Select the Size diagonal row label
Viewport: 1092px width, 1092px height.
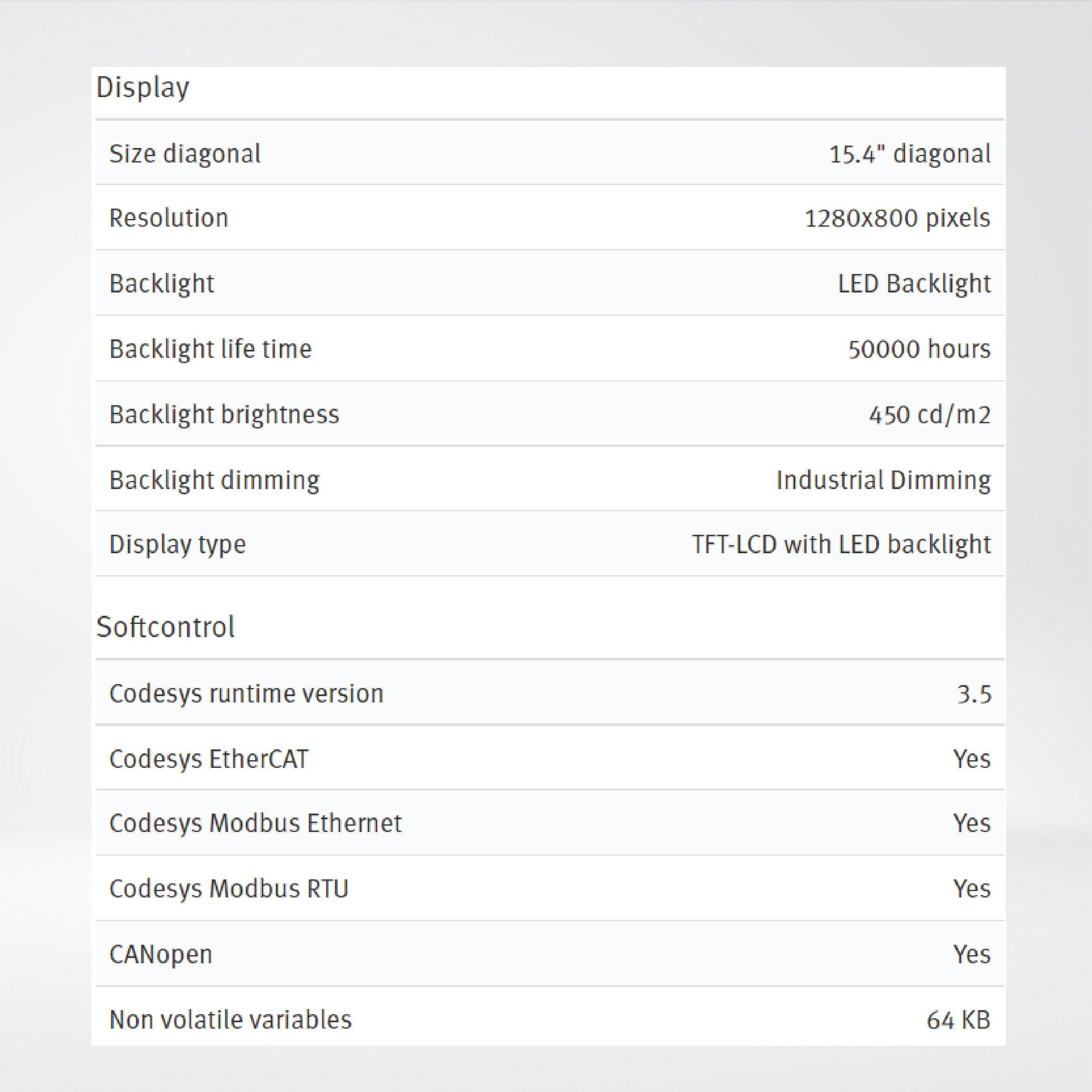(185, 154)
